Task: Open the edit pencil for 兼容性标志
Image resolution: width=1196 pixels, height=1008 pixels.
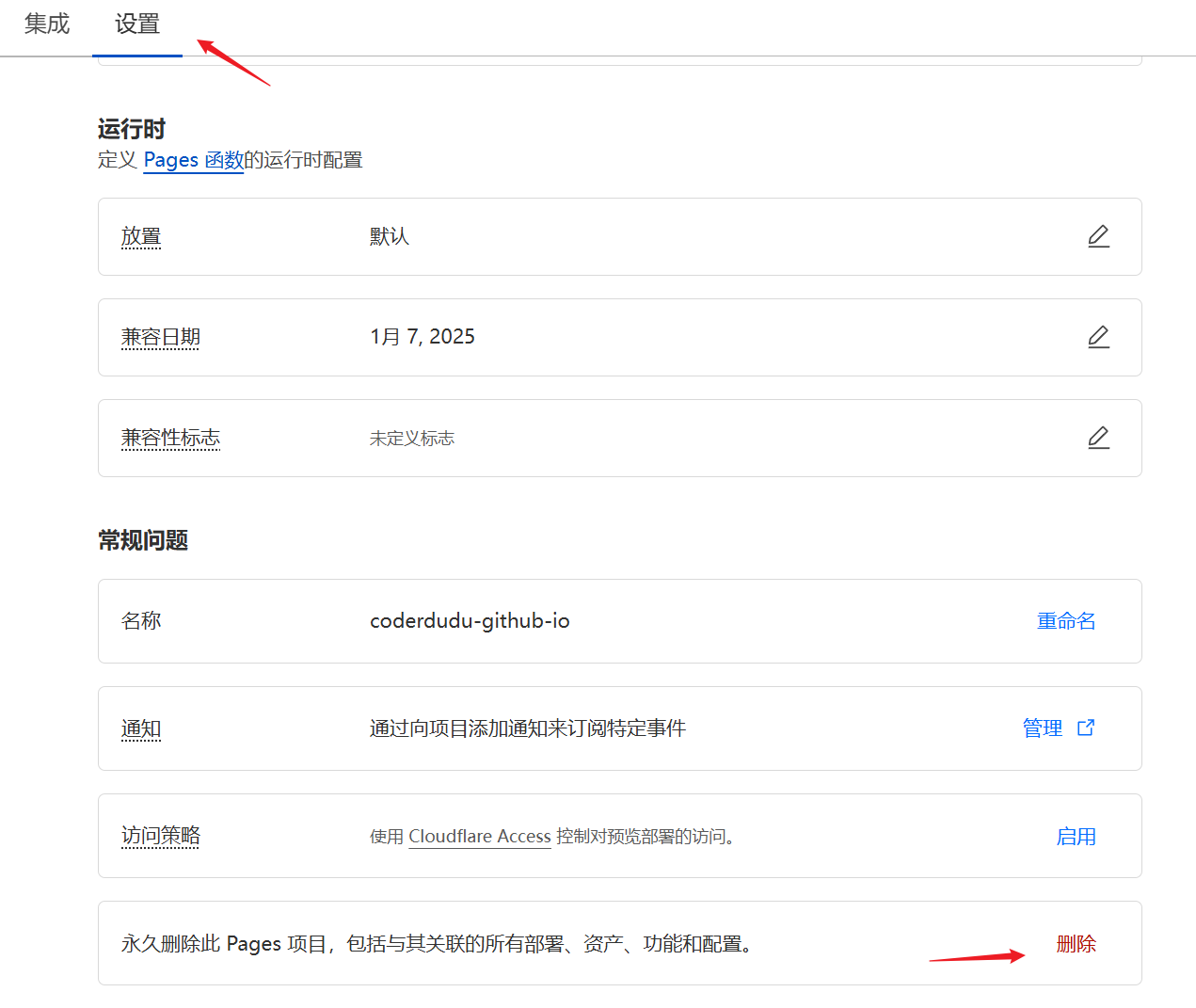Action: (x=1098, y=438)
